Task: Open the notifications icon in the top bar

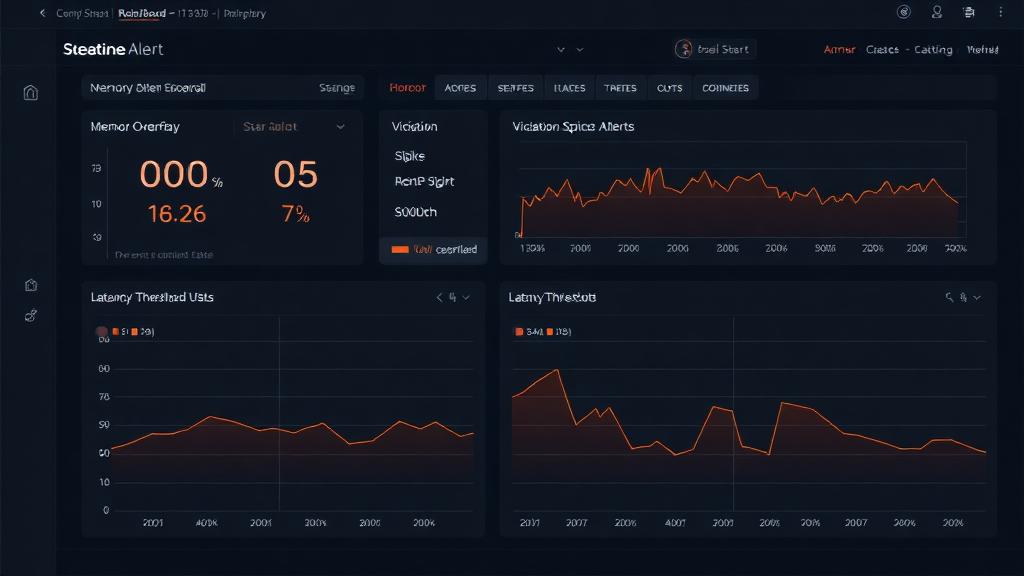Action: click(x=968, y=12)
